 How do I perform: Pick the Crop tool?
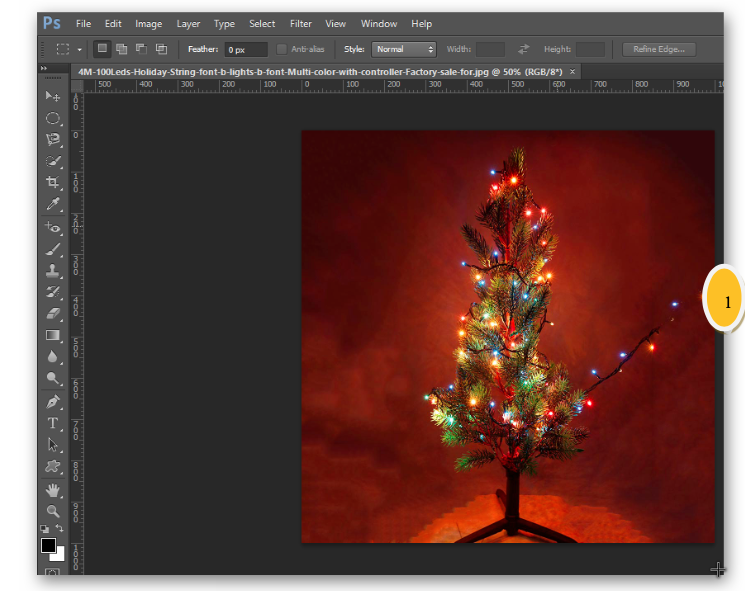53,183
